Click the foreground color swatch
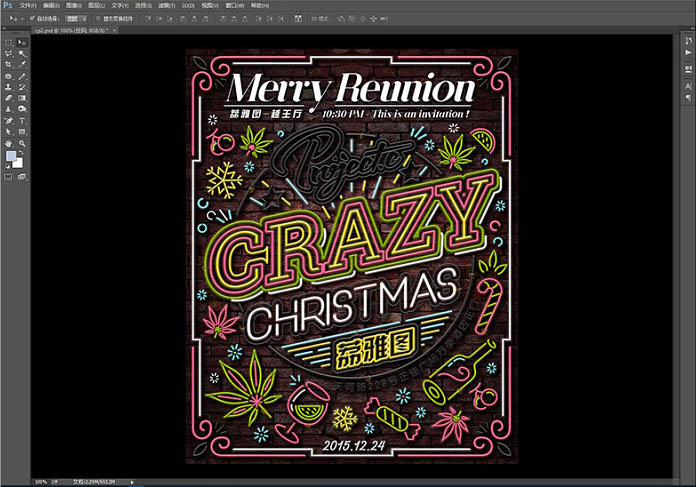Screen dimensions: 696x487 pos(11,157)
